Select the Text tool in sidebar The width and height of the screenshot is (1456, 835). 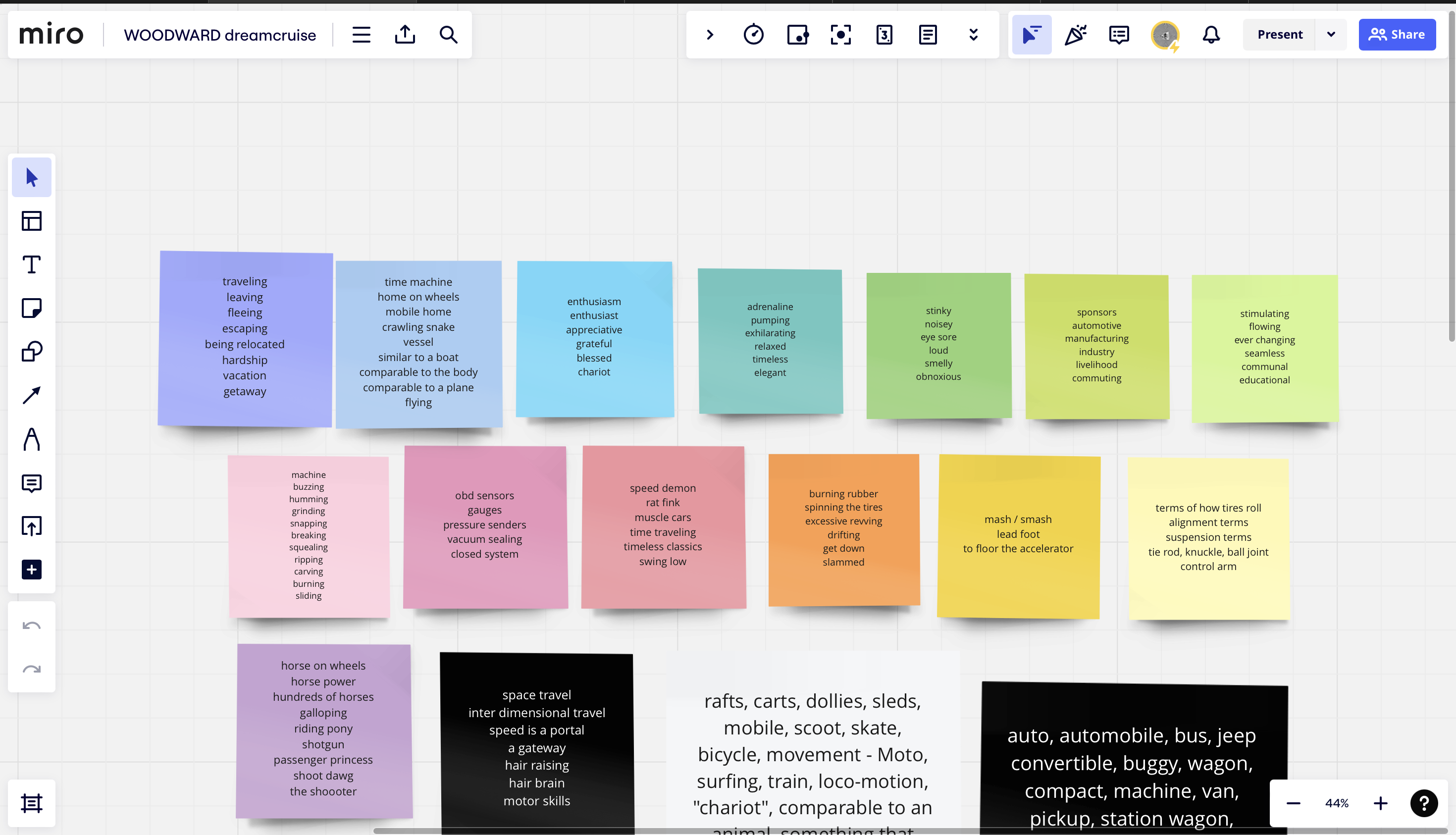tap(32, 264)
